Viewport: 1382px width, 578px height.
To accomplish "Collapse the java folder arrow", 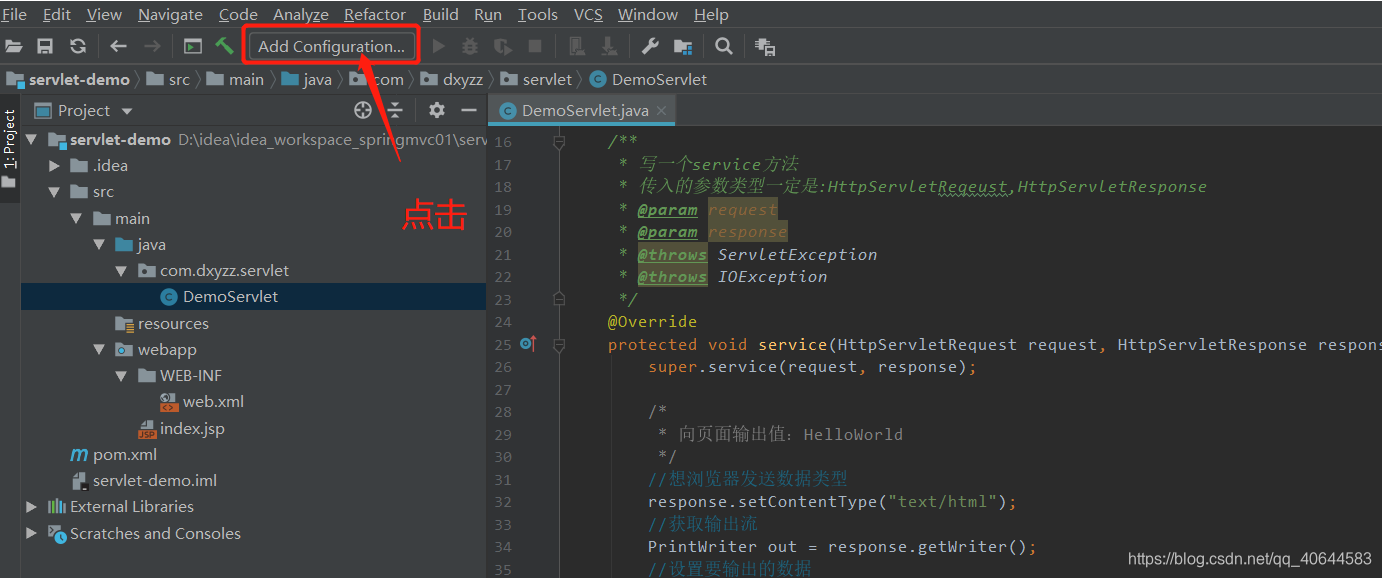I will 99,244.
